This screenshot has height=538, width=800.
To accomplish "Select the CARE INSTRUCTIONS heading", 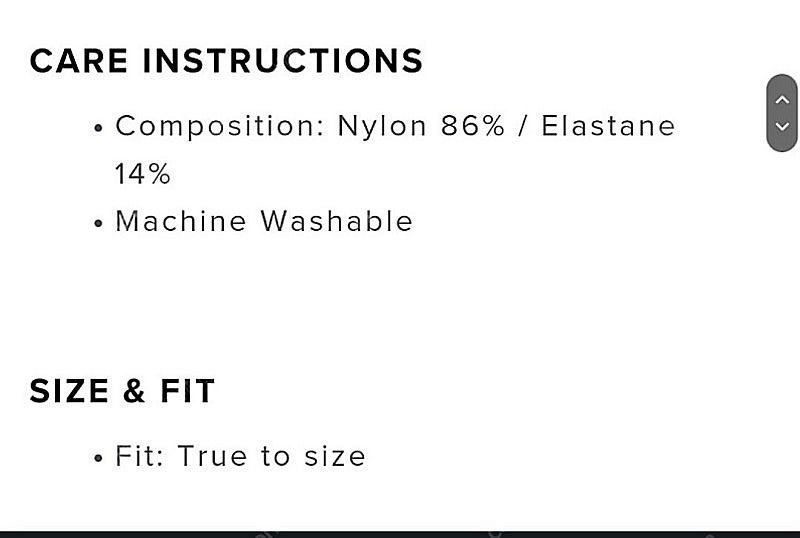I will [227, 61].
